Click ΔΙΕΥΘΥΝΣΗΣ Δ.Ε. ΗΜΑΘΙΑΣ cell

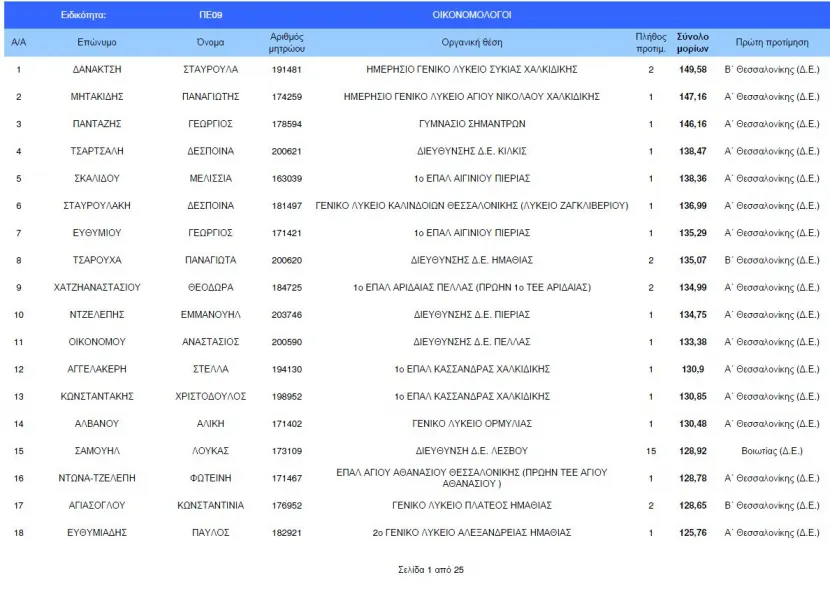(x=472, y=260)
